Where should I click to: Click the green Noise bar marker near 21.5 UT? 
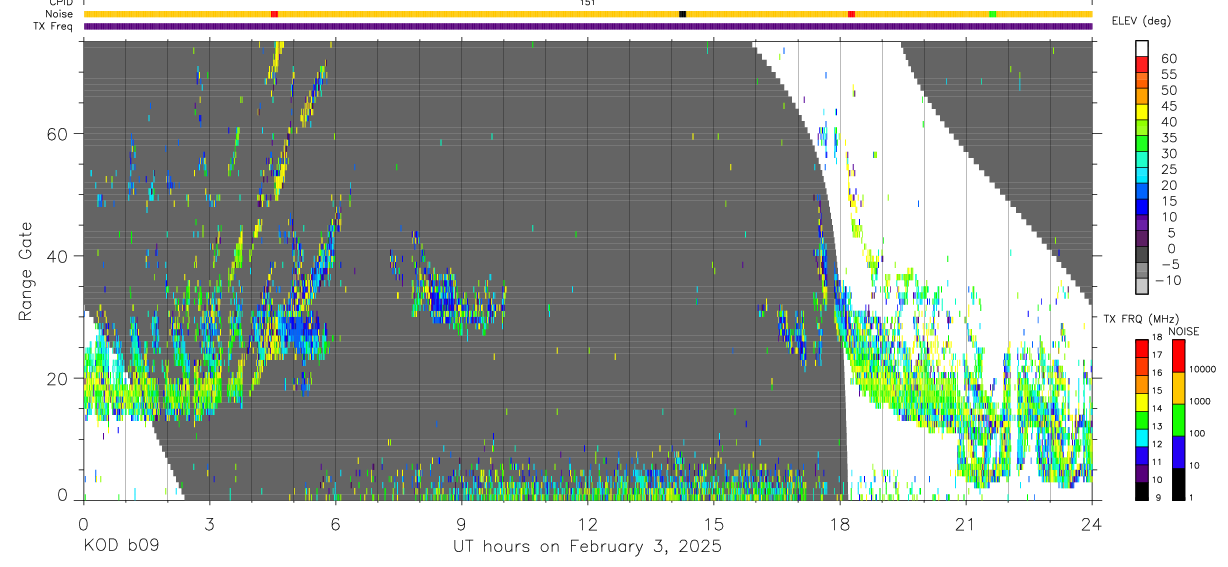(x=992, y=14)
